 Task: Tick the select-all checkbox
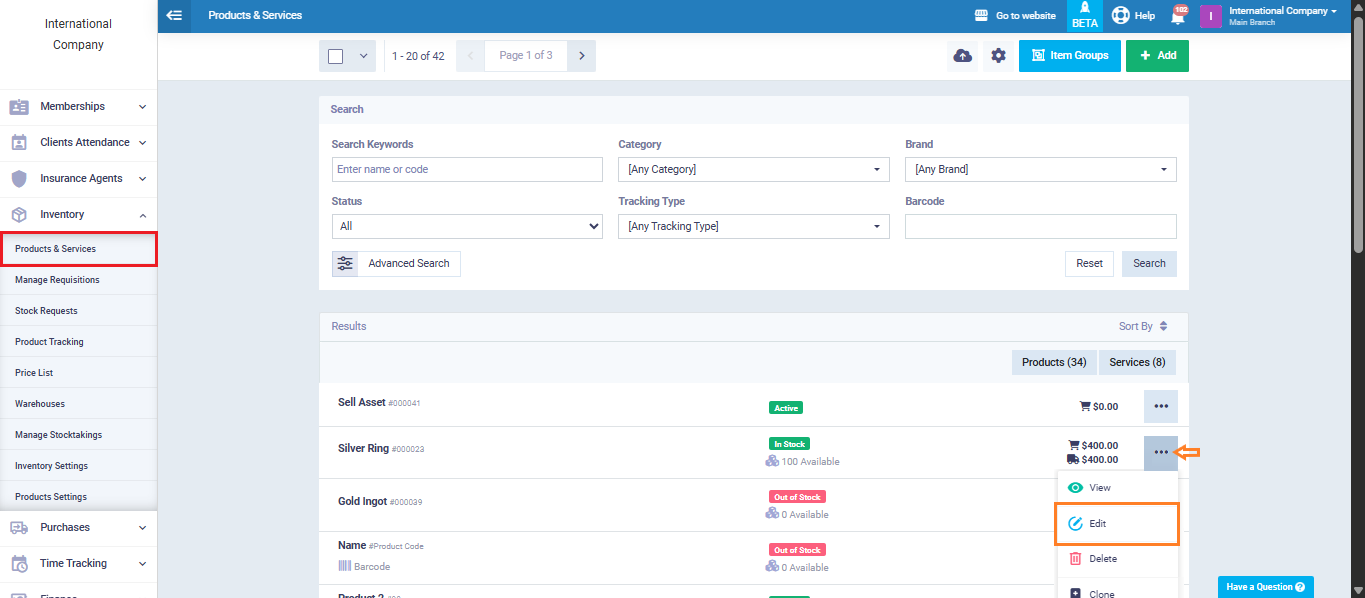point(336,56)
